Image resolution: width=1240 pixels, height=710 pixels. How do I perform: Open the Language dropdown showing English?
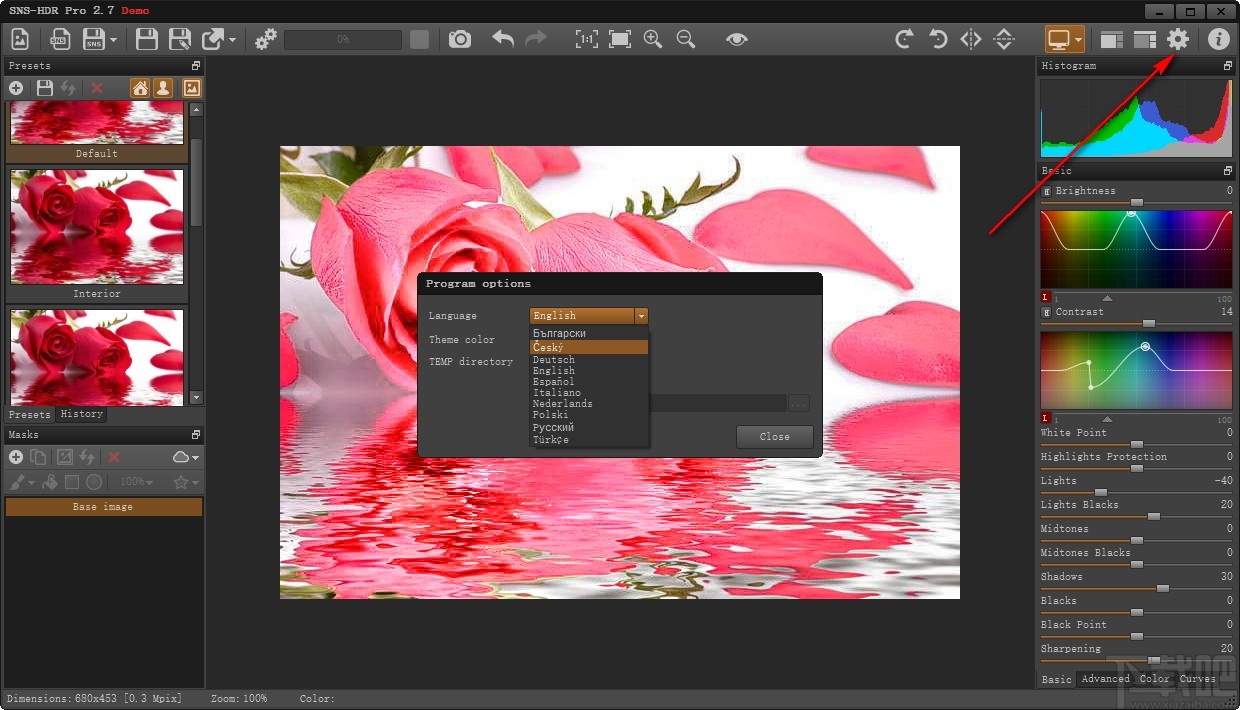click(x=589, y=316)
